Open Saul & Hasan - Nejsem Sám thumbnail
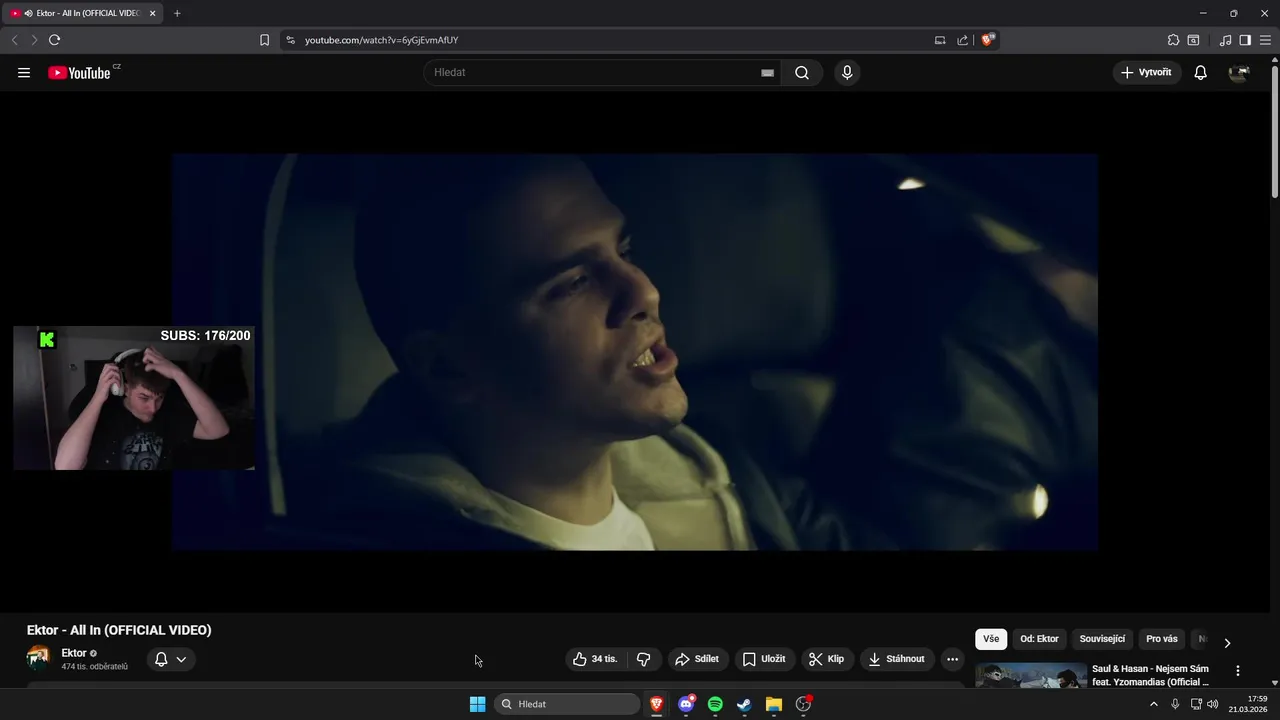The height and width of the screenshot is (720, 1280). tap(1031, 676)
